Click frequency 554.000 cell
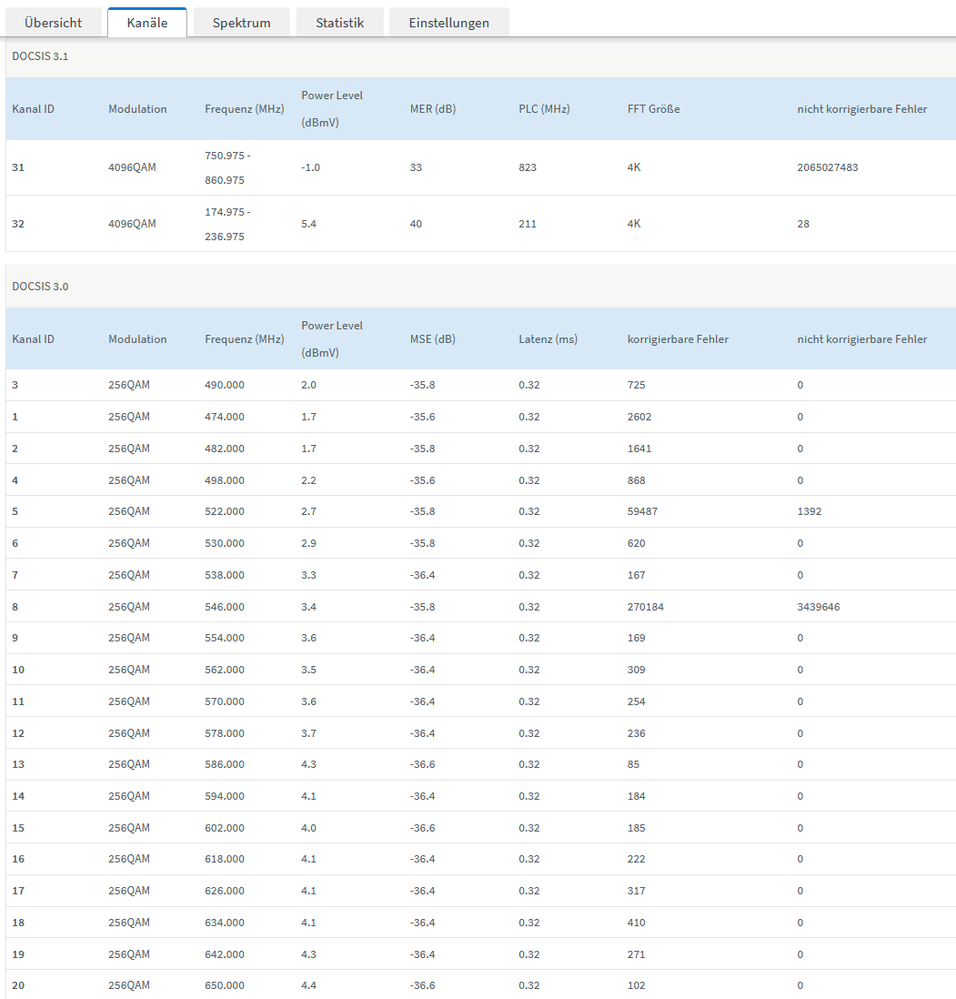Viewport: 956px width, 999px height. pyautogui.click(x=224, y=638)
